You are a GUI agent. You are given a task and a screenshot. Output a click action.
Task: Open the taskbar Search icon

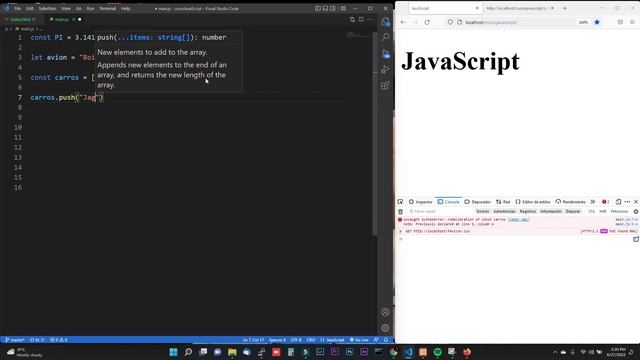188,352
